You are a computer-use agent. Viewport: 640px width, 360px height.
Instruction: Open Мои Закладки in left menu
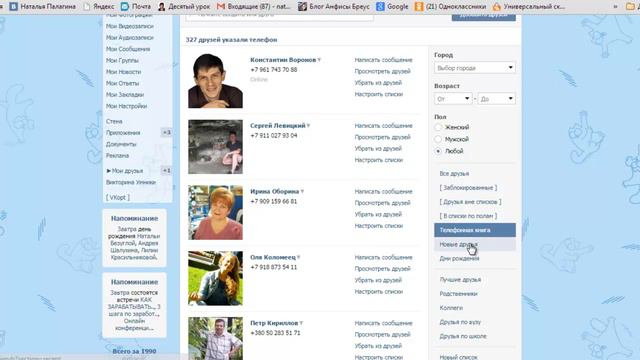coord(125,95)
